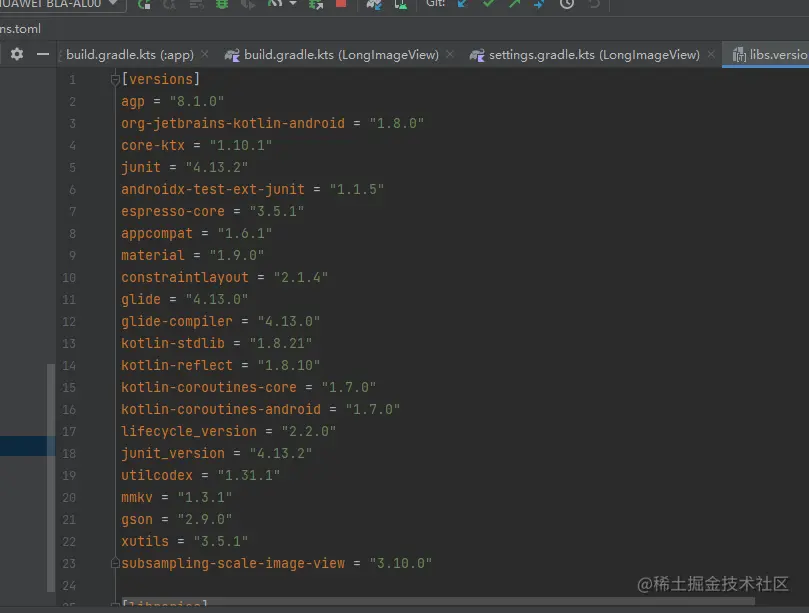Open the panel settings gear icon
This screenshot has height=613, width=809.
coord(17,54)
